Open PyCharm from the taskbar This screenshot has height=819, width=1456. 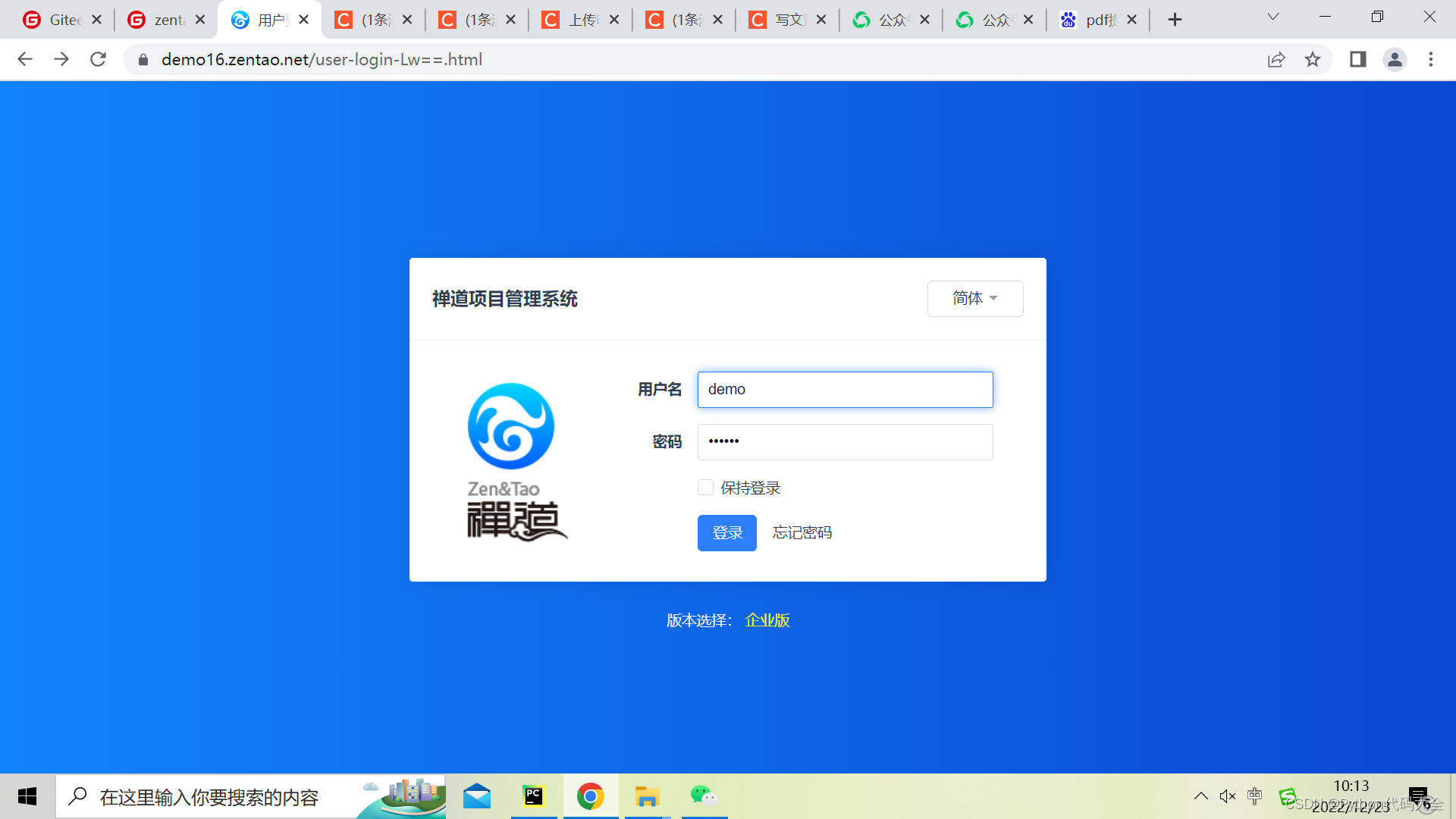pos(534,796)
